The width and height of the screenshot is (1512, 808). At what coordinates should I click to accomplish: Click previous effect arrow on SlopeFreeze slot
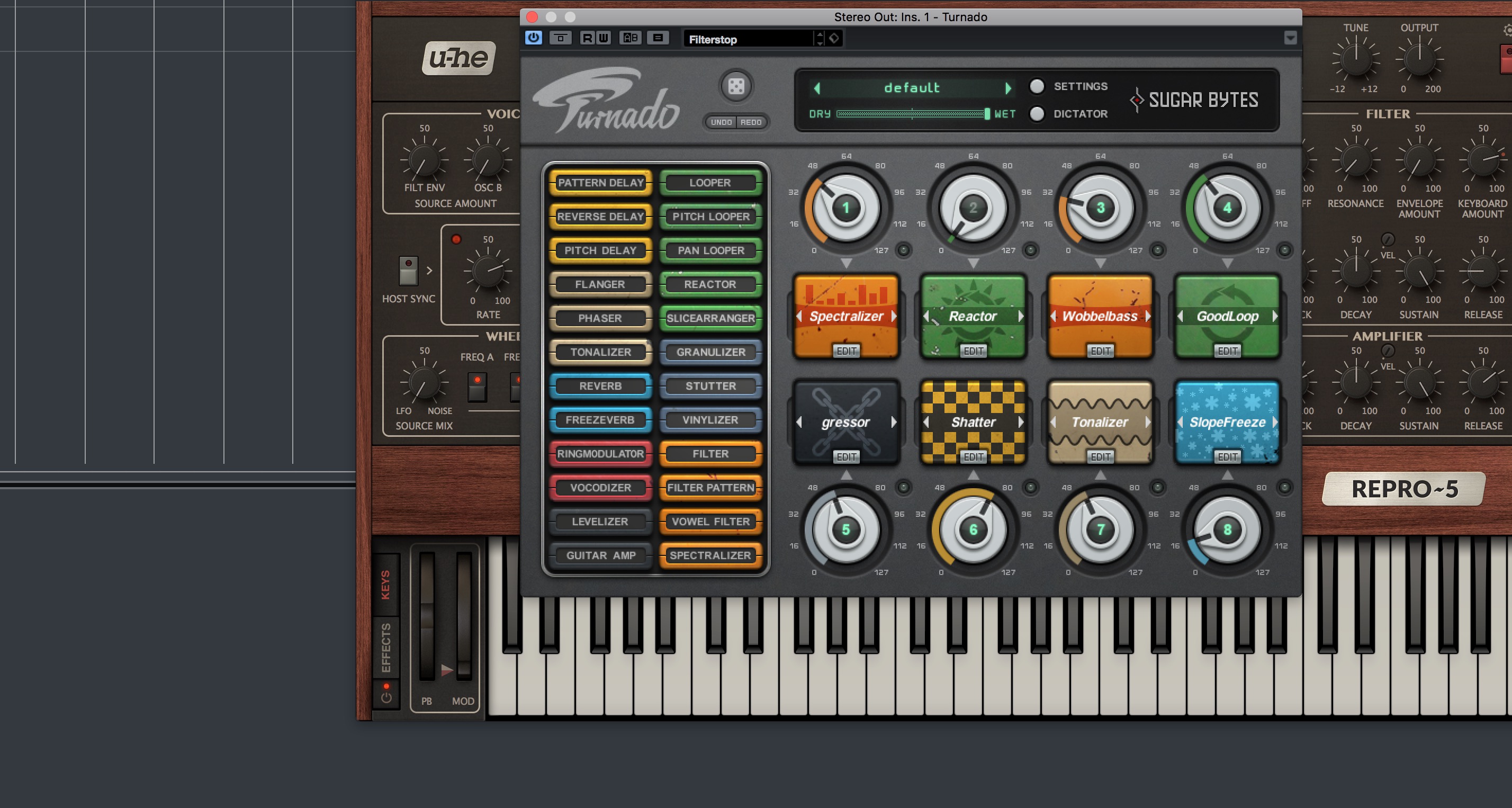[x=1181, y=422]
